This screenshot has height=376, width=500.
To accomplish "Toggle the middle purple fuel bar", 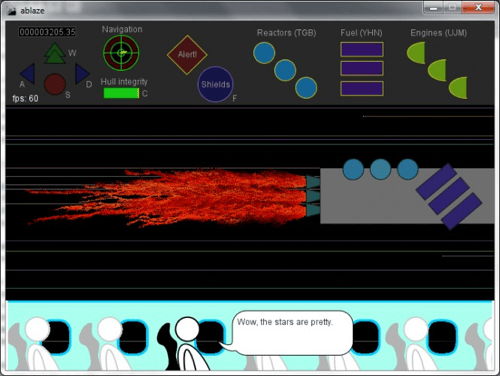I will [x=362, y=68].
